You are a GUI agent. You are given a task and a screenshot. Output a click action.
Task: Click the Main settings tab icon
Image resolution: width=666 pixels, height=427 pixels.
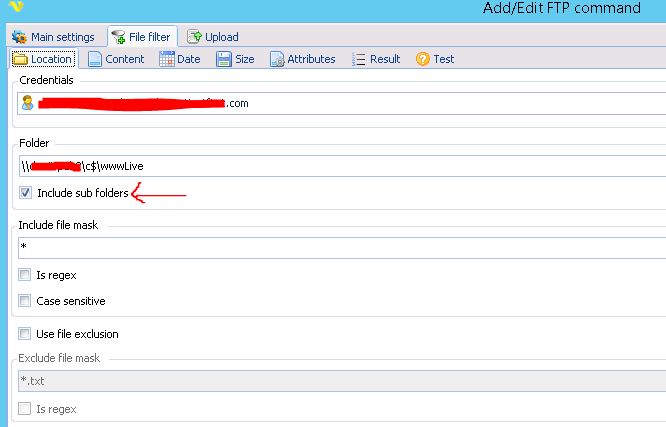[x=18, y=37]
